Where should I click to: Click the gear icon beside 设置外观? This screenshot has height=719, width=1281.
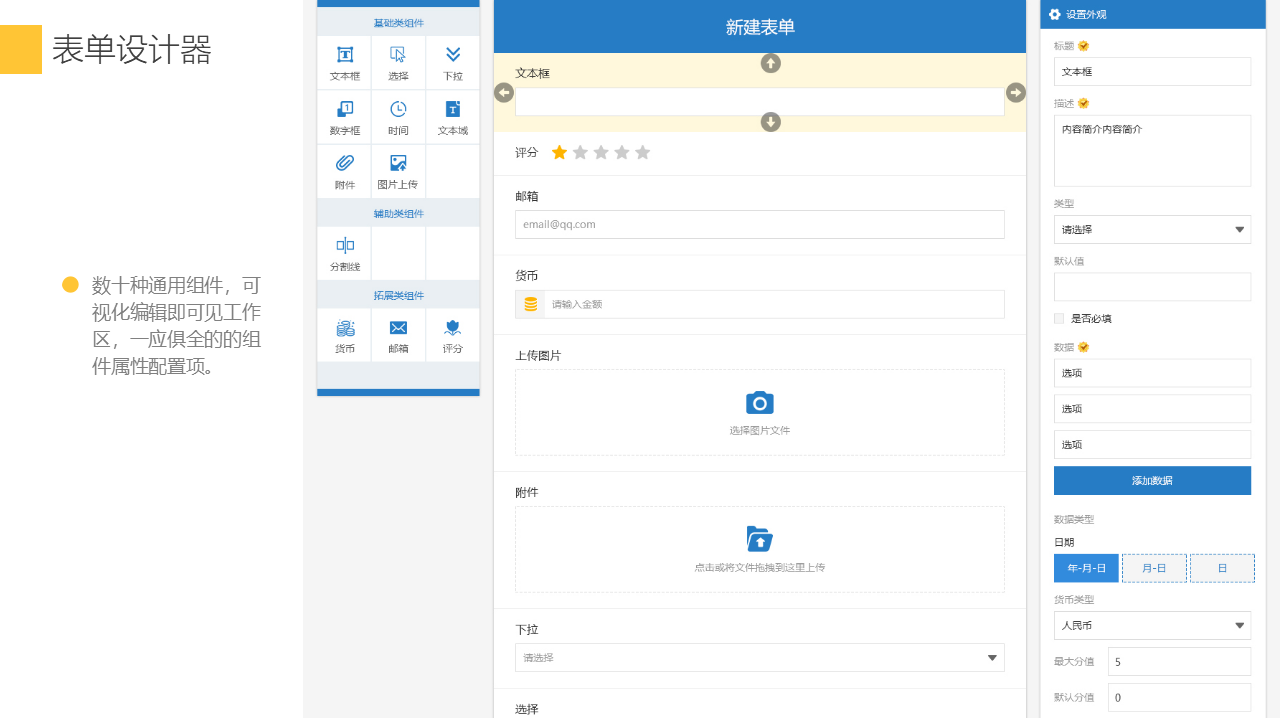1054,14
